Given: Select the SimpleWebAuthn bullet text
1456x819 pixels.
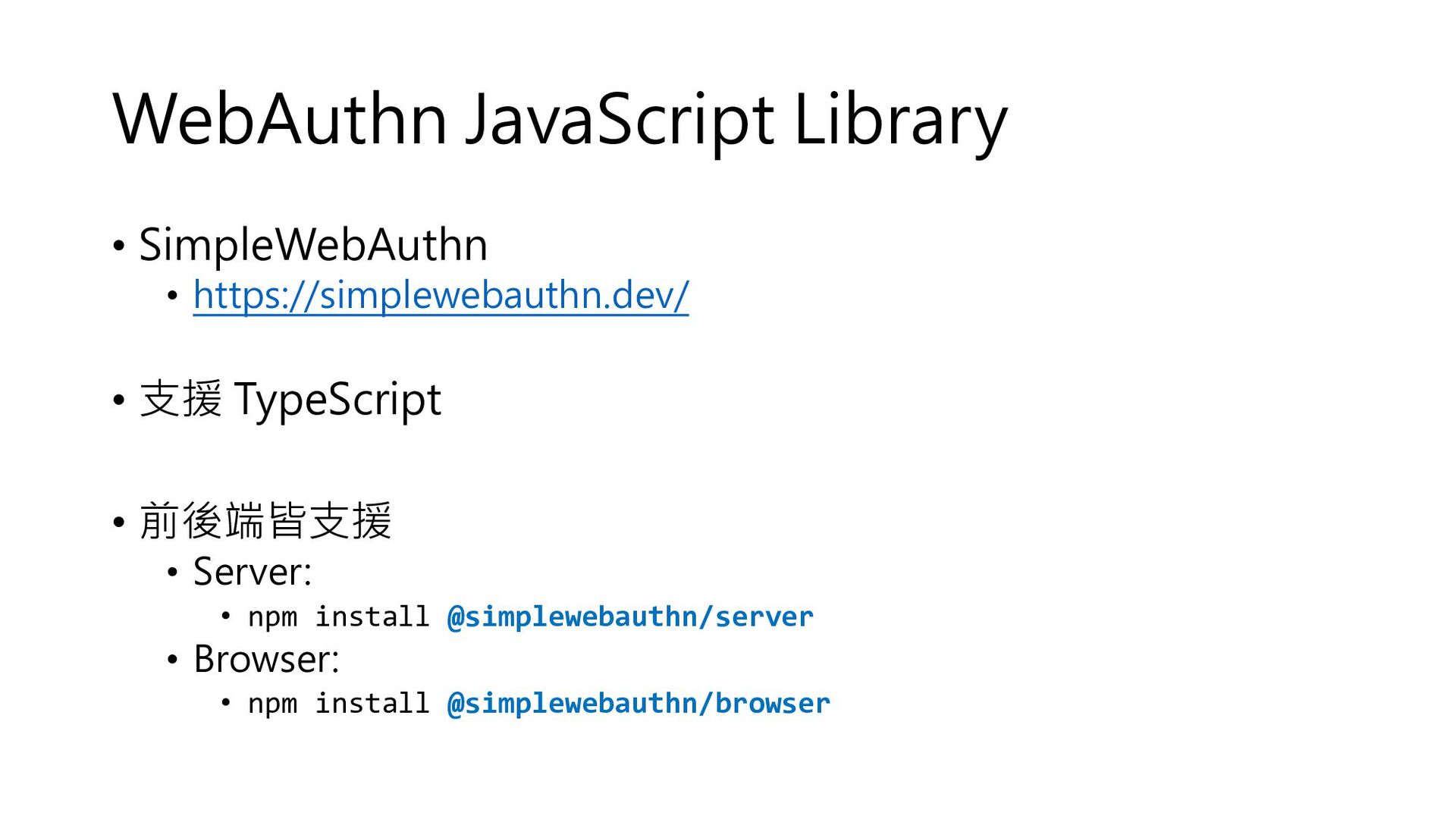Looking at the screenshot, I should (x=313, y=245).
